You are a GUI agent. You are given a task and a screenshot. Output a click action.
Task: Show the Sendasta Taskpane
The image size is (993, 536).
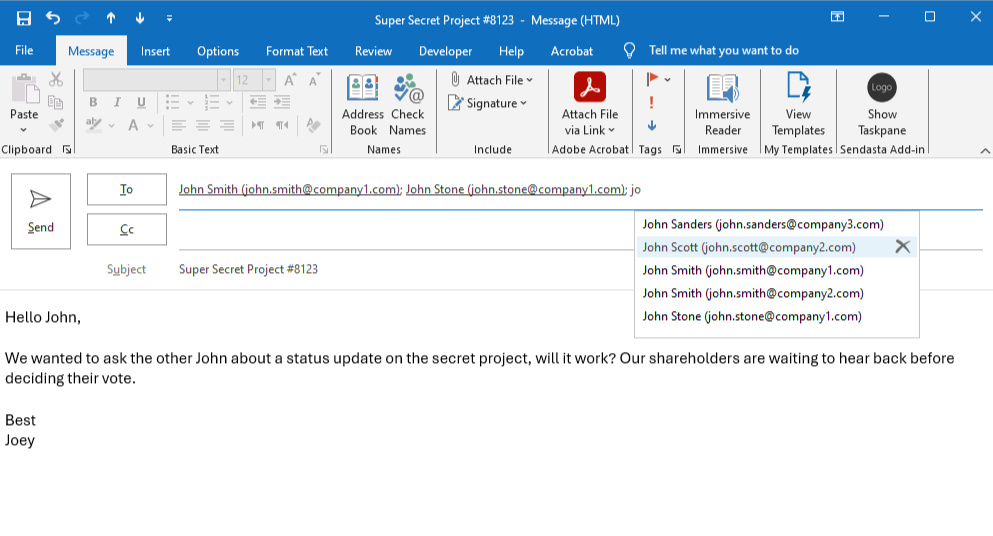(882, 104)
